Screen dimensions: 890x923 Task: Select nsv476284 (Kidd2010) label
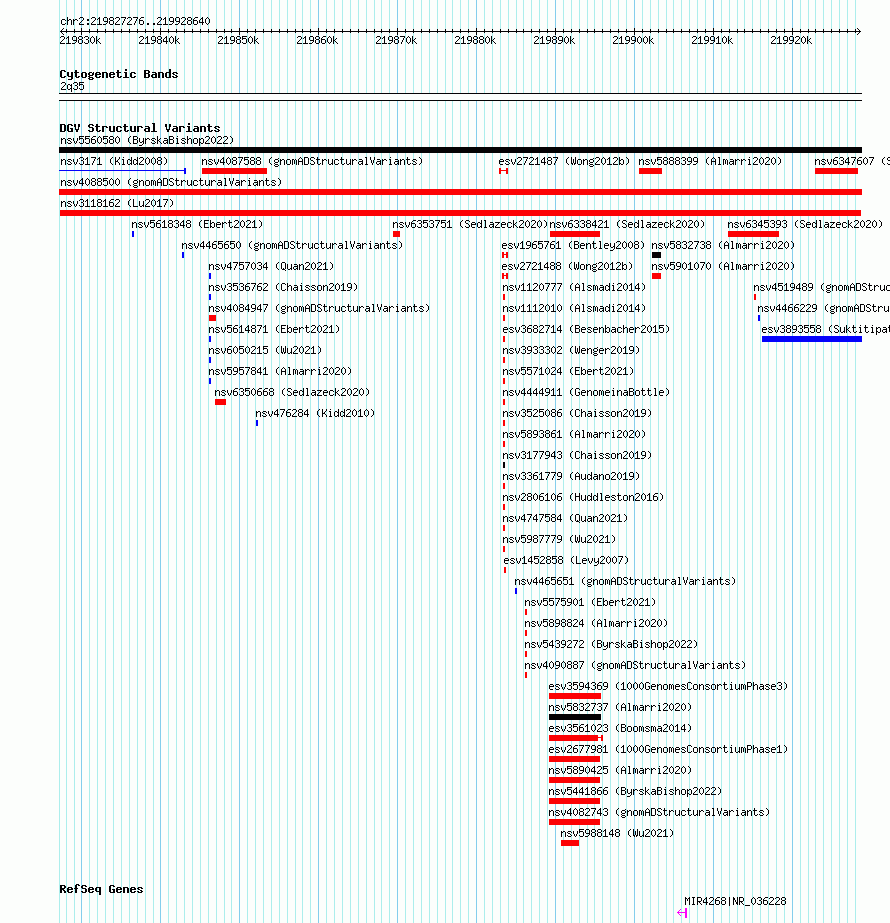point(315,413)
